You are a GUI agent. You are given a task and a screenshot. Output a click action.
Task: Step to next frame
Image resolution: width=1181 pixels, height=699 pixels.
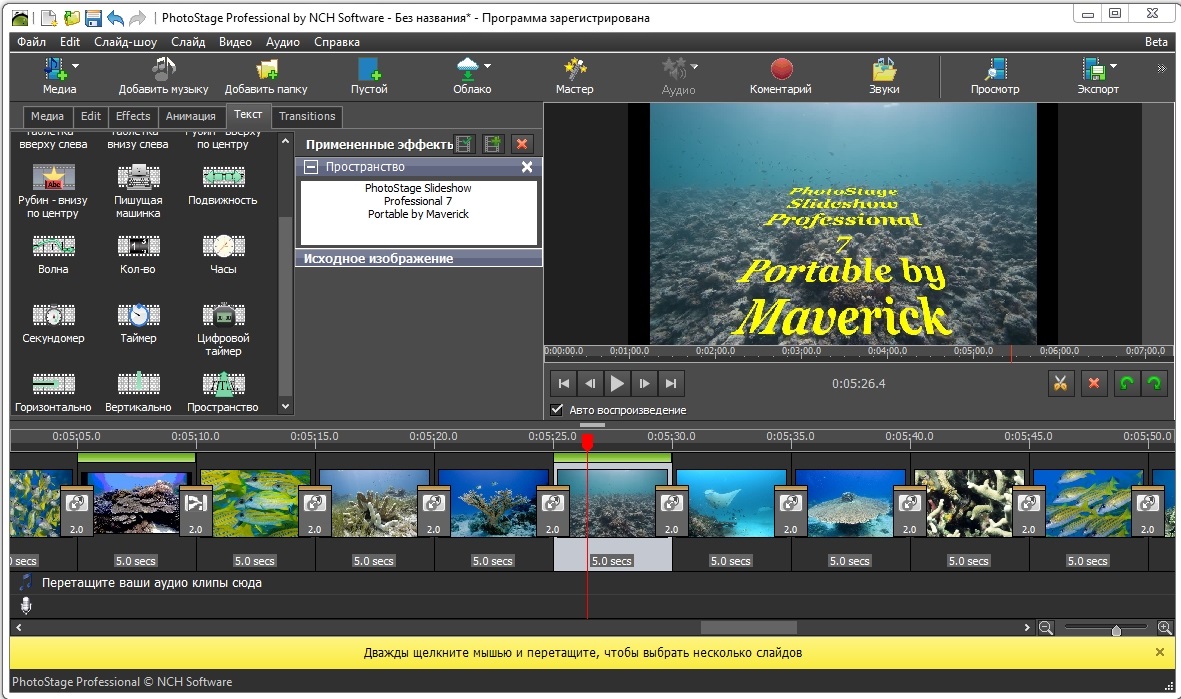[644, 383]
